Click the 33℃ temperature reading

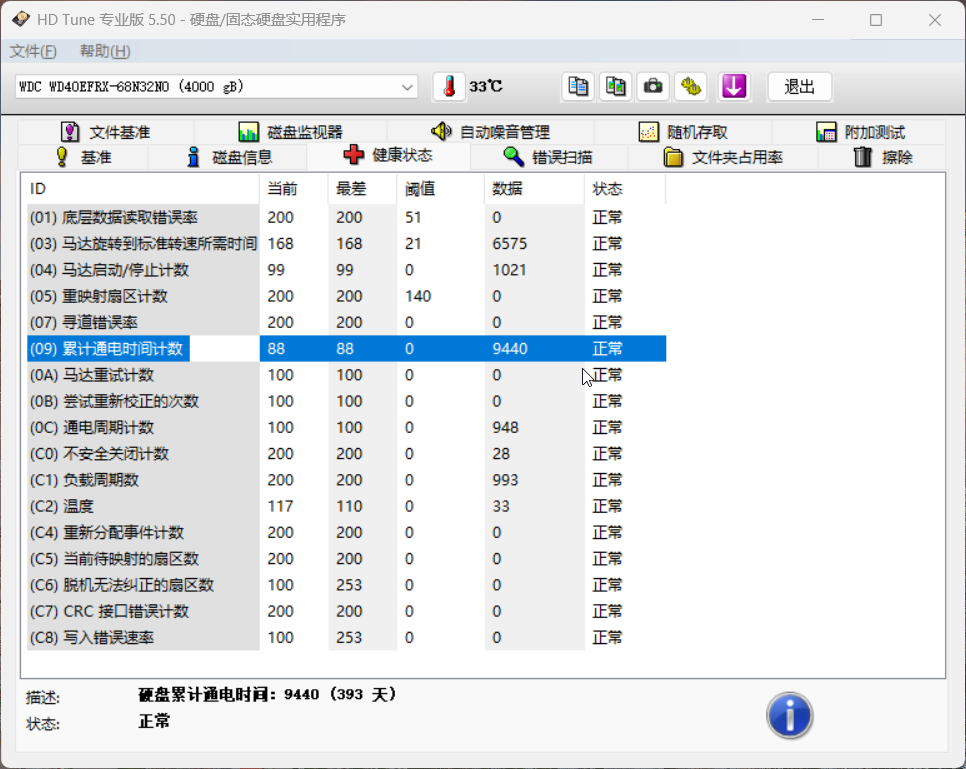(485, 86)
